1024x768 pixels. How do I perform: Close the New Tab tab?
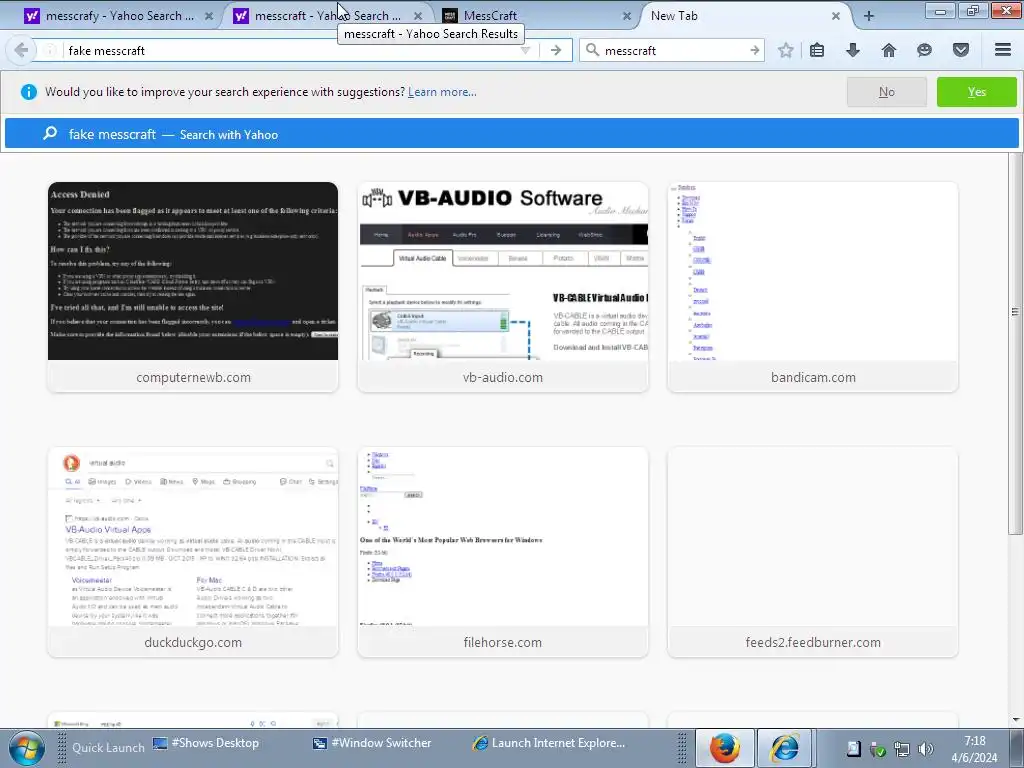pyautogui.click(x=836, y=16)
